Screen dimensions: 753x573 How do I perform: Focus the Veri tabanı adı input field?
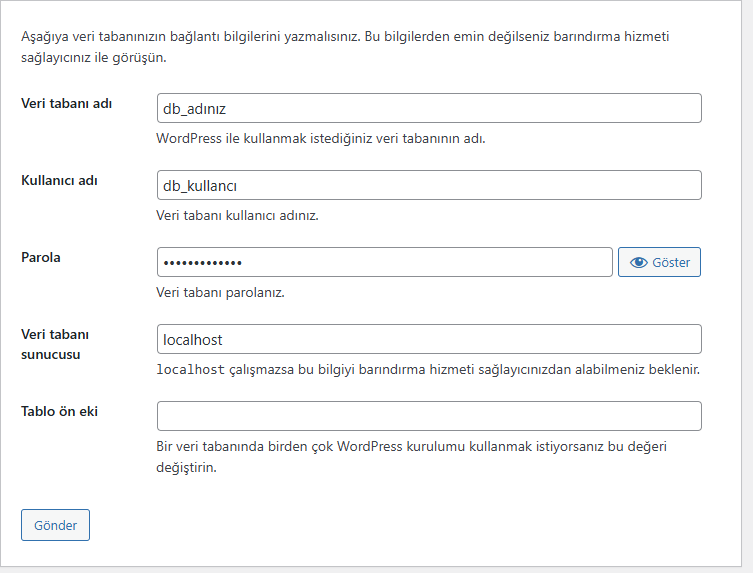429,108
